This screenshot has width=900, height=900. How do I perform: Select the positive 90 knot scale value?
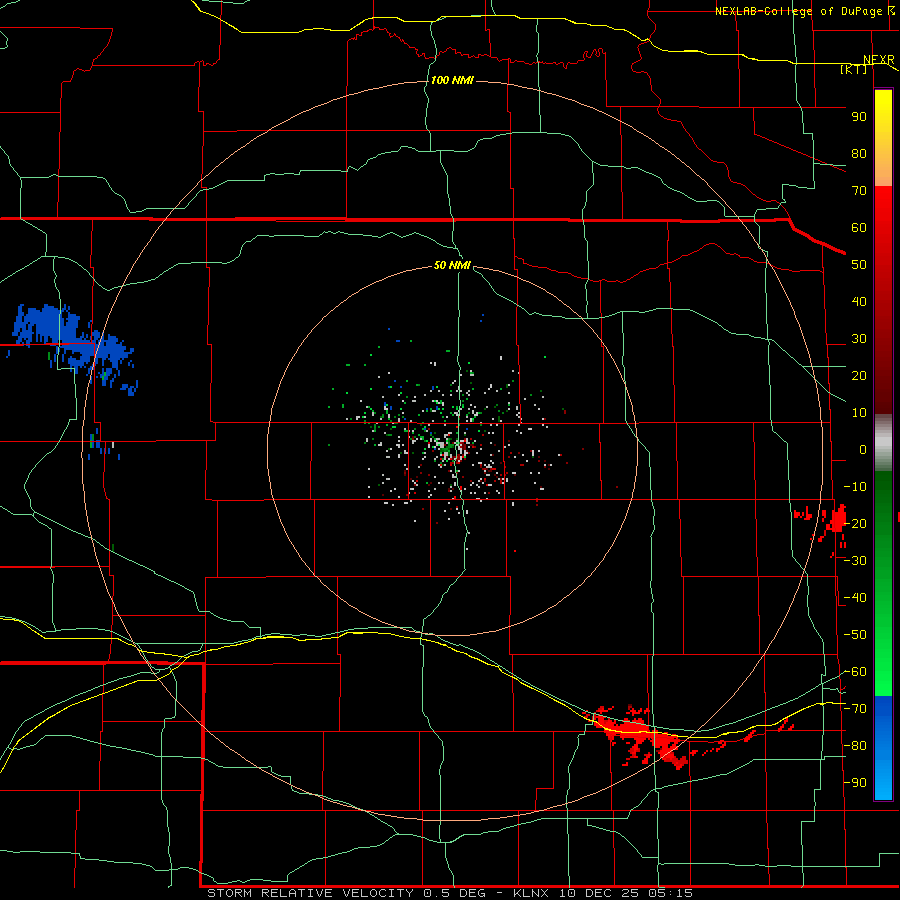tap(859, 117)
